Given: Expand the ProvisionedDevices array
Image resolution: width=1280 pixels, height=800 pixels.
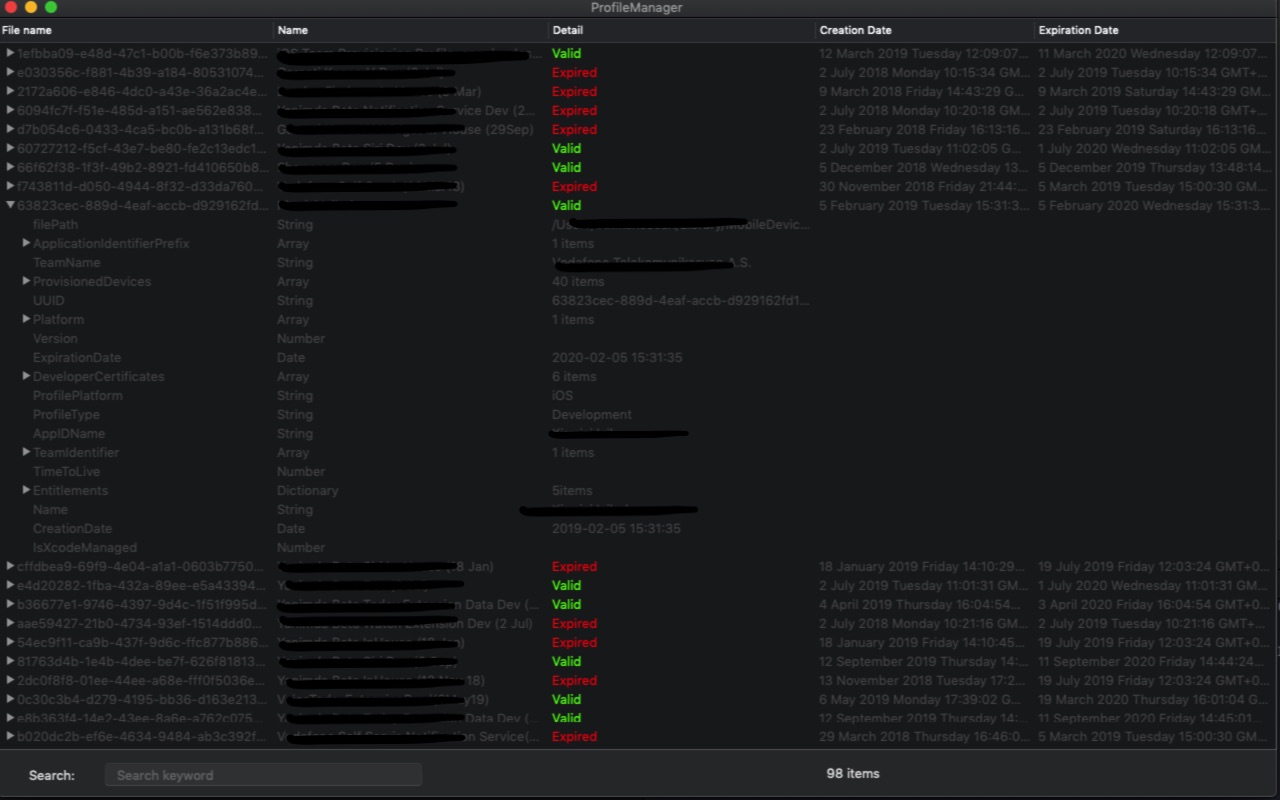Looking at the screenshot, I should tap(26, 281).
